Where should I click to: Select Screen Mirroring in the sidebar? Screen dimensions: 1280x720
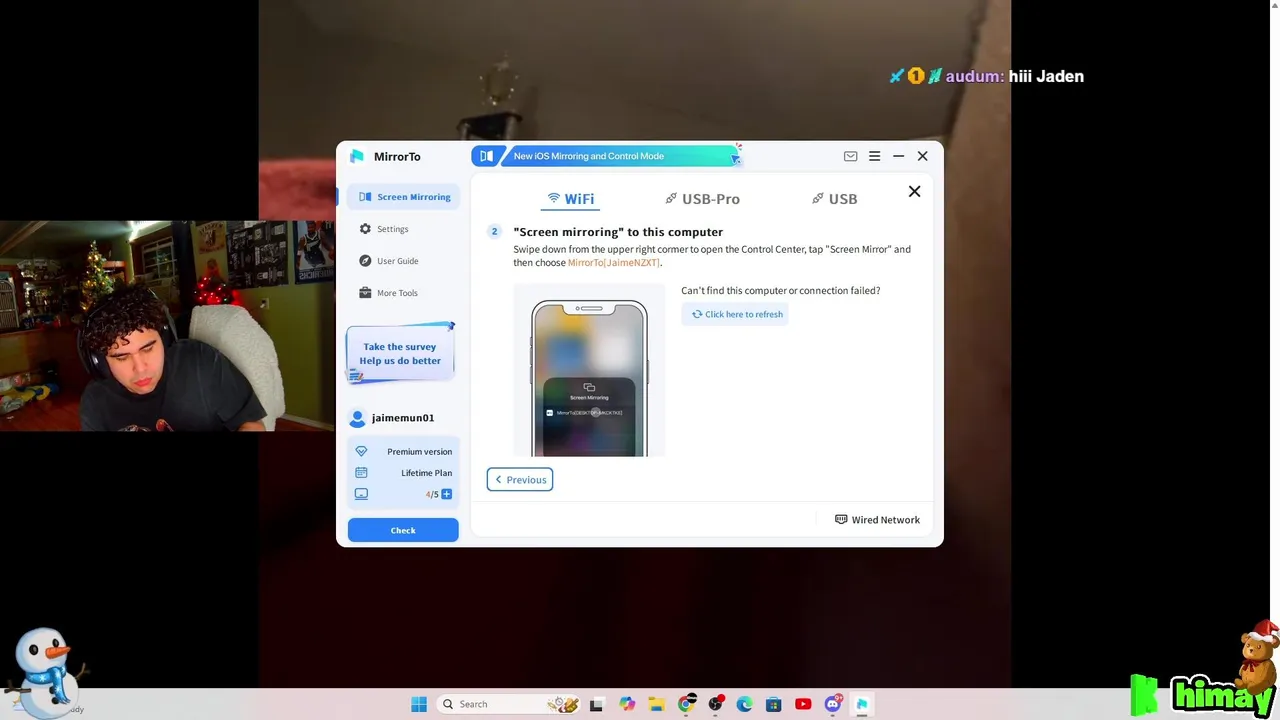click(x=404, y=197)
